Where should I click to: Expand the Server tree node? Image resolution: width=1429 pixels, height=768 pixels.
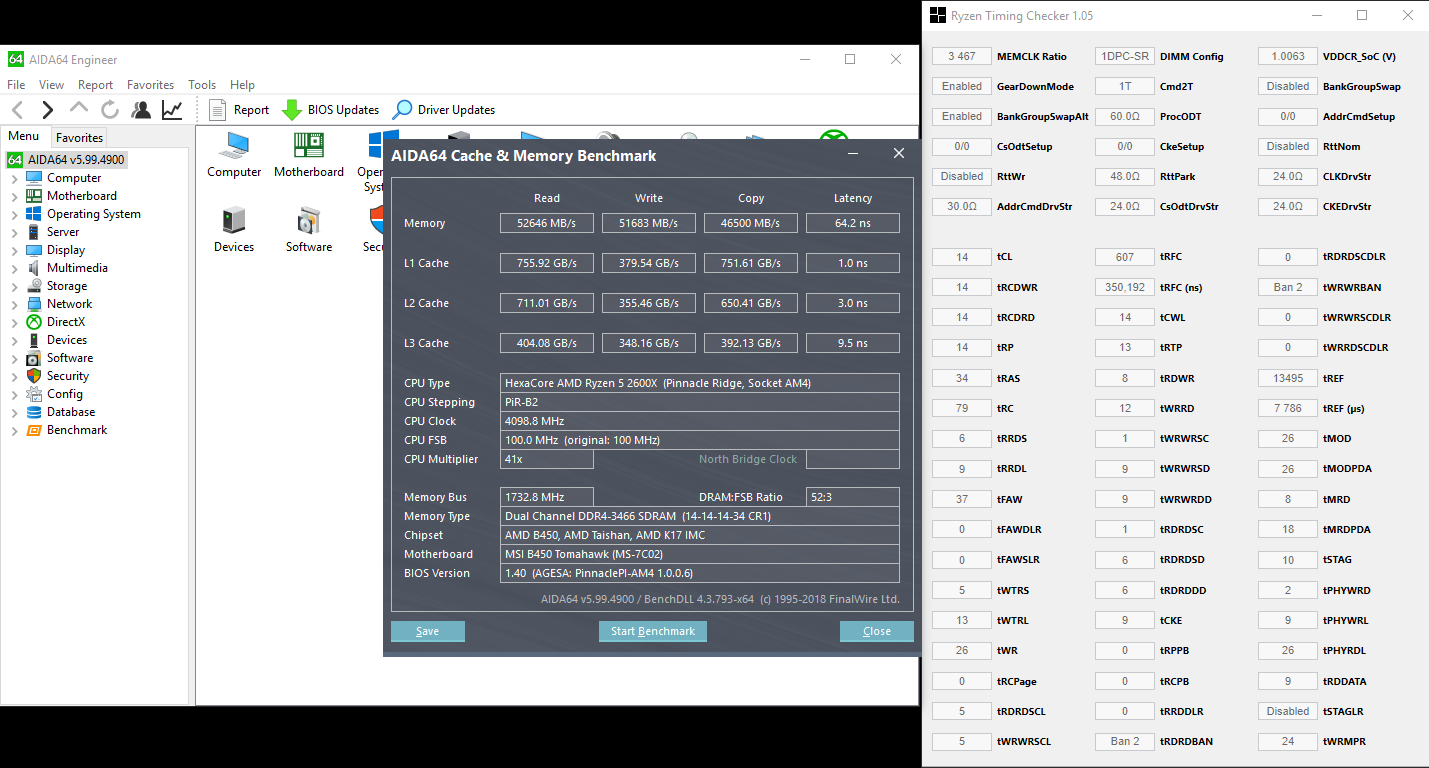14,232
